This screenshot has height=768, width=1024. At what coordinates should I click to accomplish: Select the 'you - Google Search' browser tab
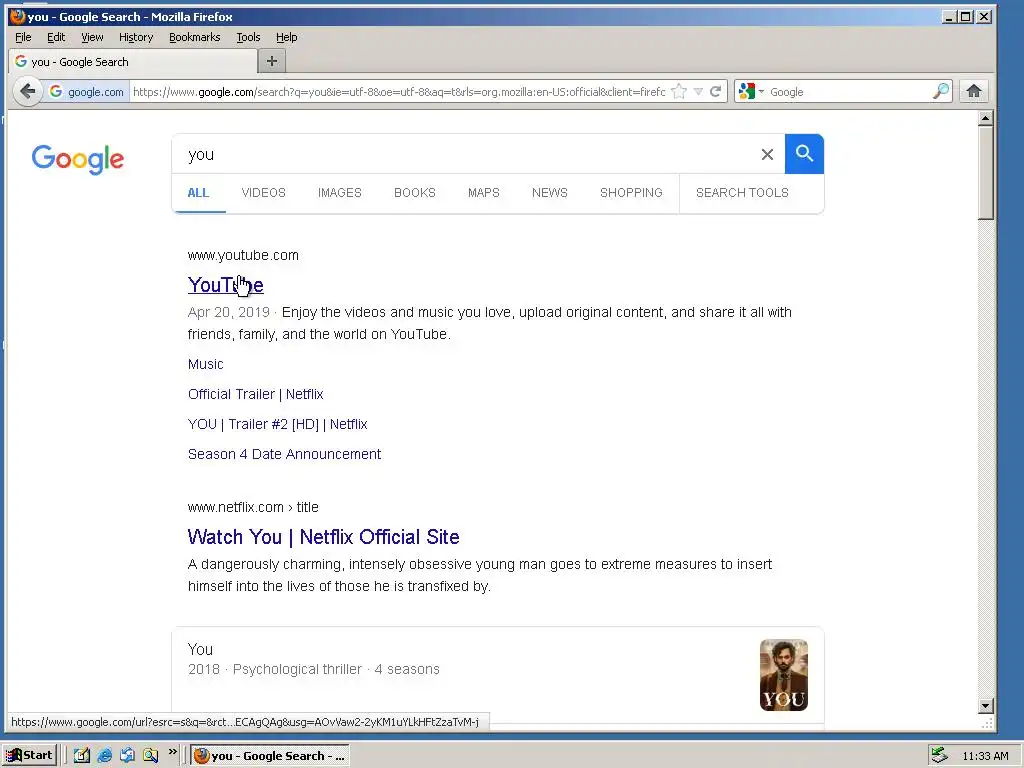click(x=134, y=61)
